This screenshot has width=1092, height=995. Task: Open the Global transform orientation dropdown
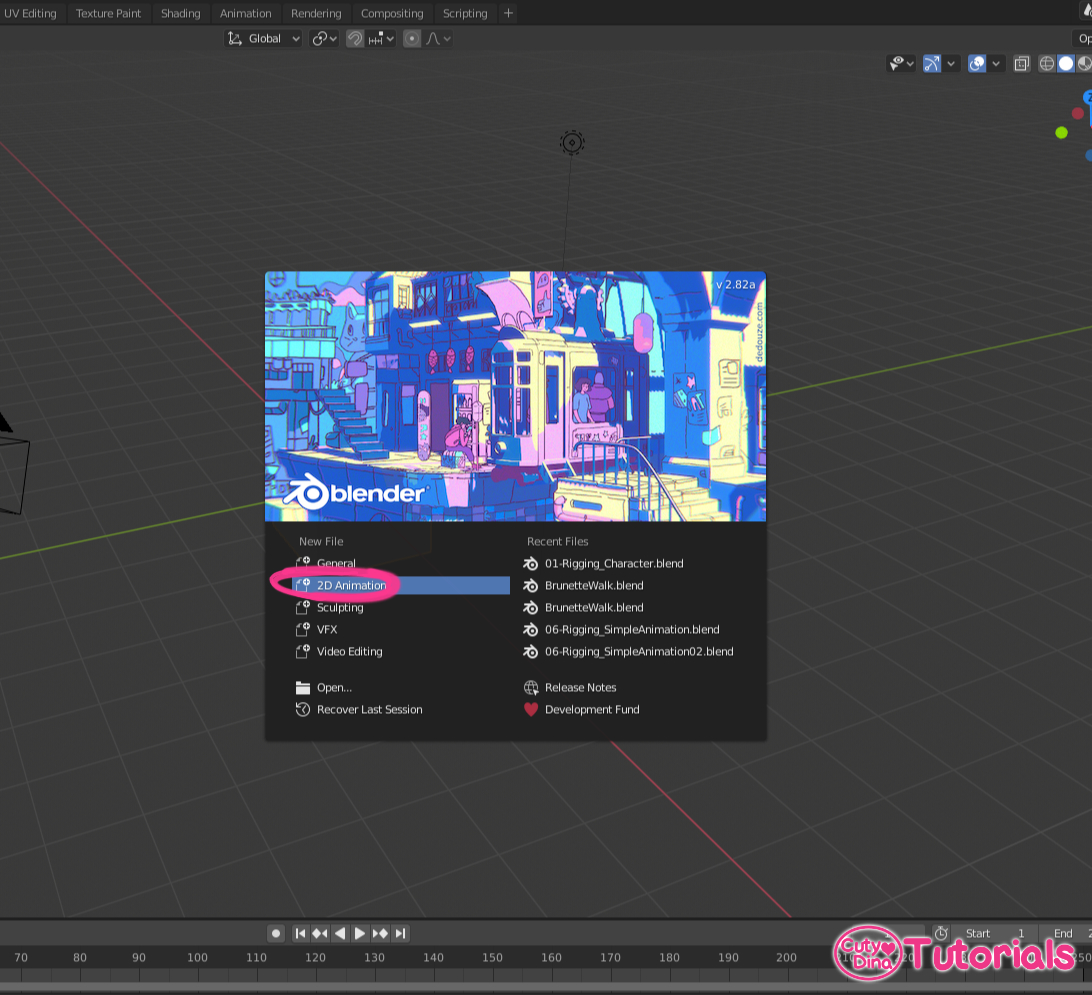262,38
